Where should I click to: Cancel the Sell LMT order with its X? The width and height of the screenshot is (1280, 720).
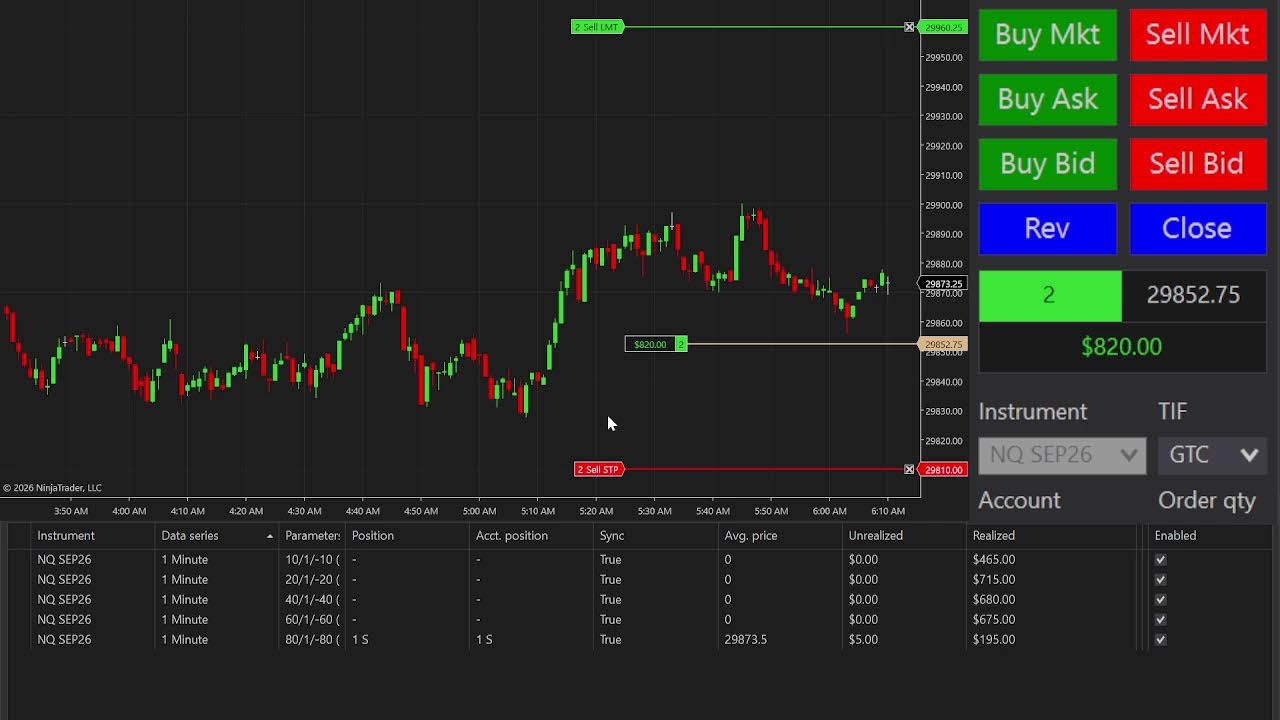click(909, 27)
